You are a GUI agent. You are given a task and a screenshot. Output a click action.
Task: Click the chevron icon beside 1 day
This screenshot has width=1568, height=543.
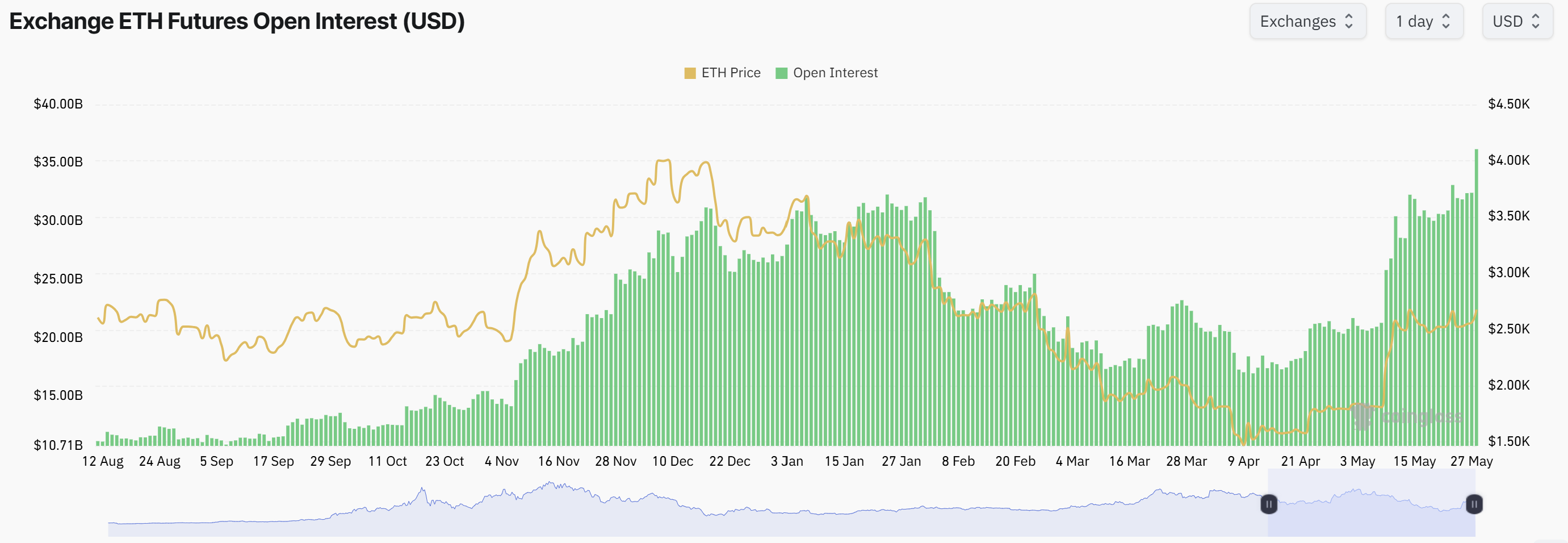tap(1445, 20)
